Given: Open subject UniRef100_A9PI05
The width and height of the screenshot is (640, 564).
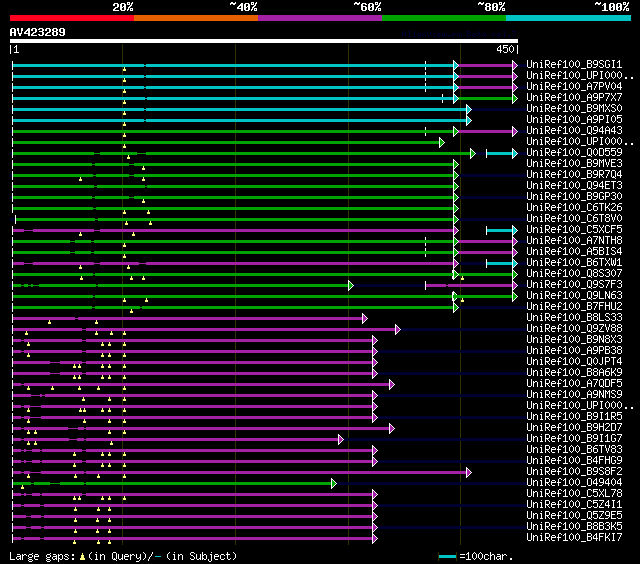Looking at the screenshot, I should pos(574,120).
